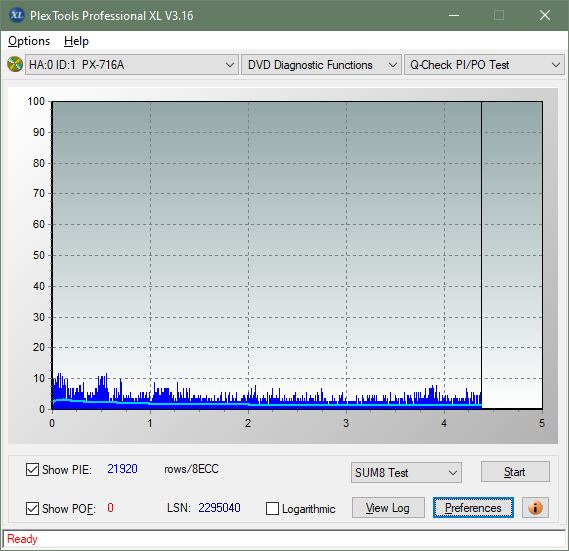Close the PlexTools Professional window
The image size is (569, 551).
(x=545, y=15)
